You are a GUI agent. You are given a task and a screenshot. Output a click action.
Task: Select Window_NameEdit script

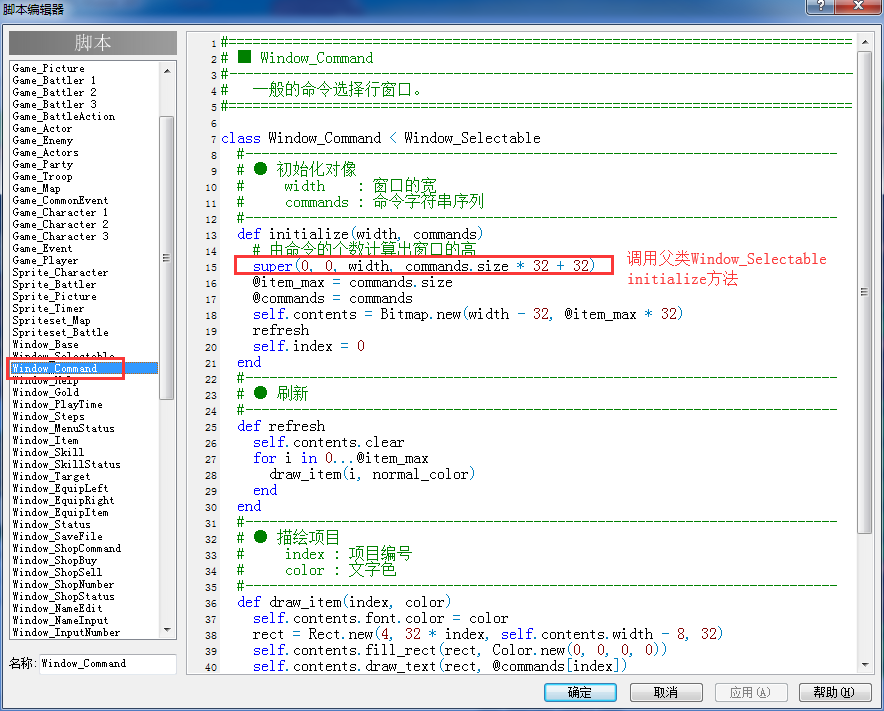58,608
